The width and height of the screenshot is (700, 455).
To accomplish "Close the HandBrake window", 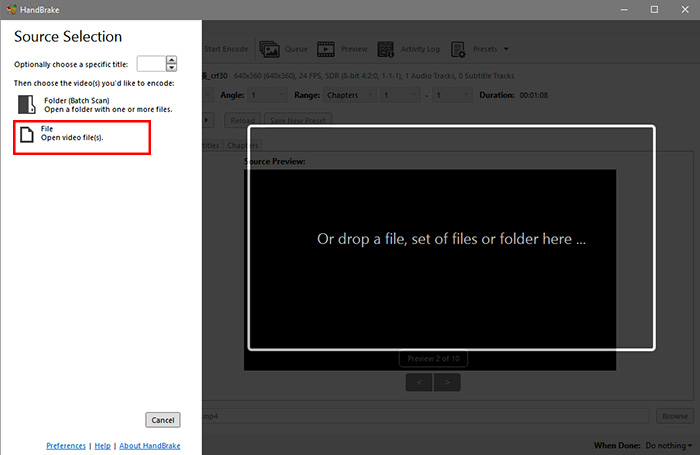I will click(x=685, y=9).
